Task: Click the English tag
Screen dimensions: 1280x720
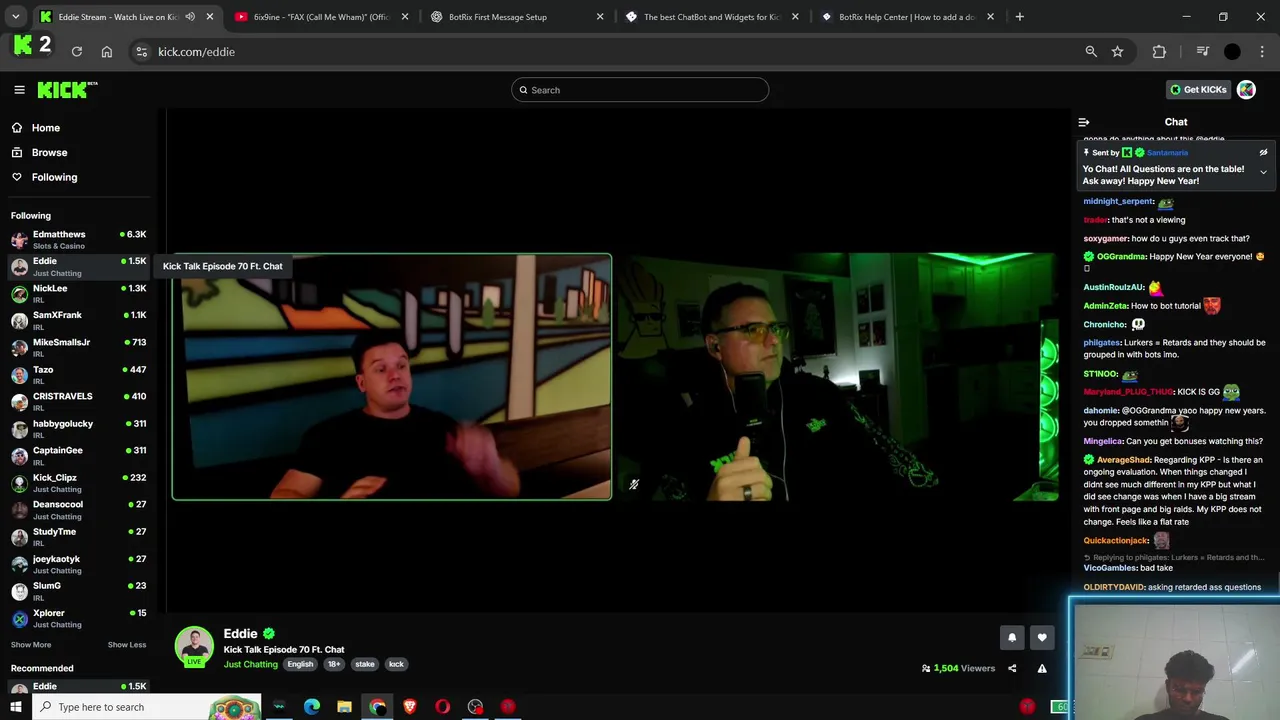Action: click(x=300, y=664)
